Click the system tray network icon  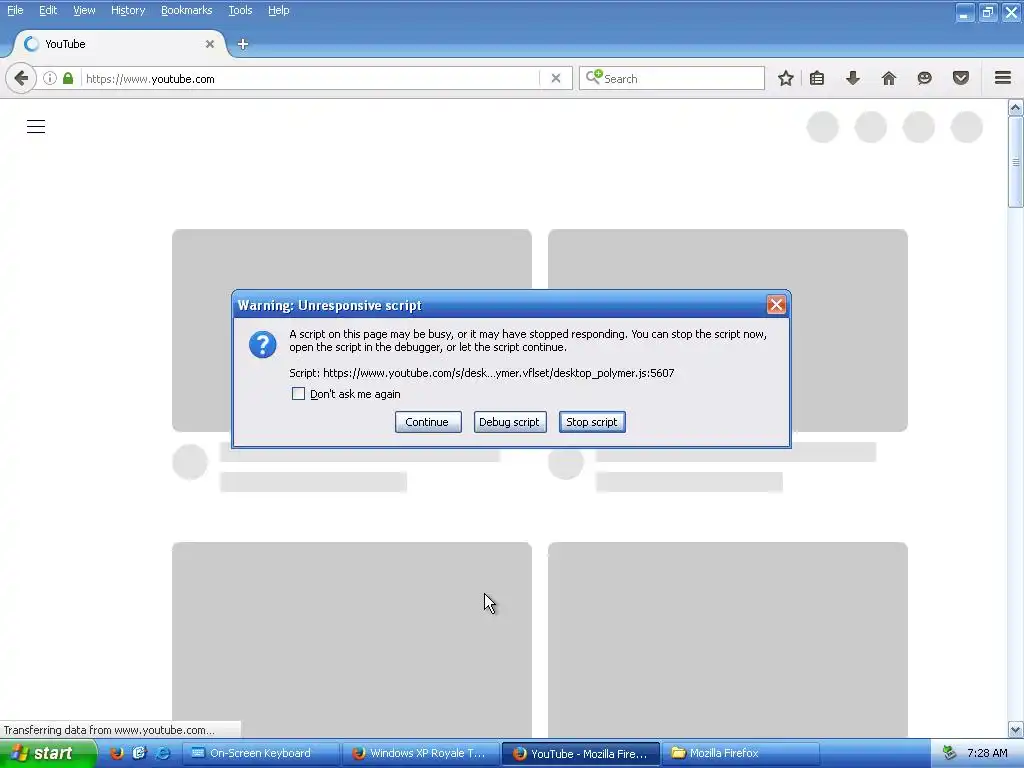pyautogui.click(x=950, y=753)
